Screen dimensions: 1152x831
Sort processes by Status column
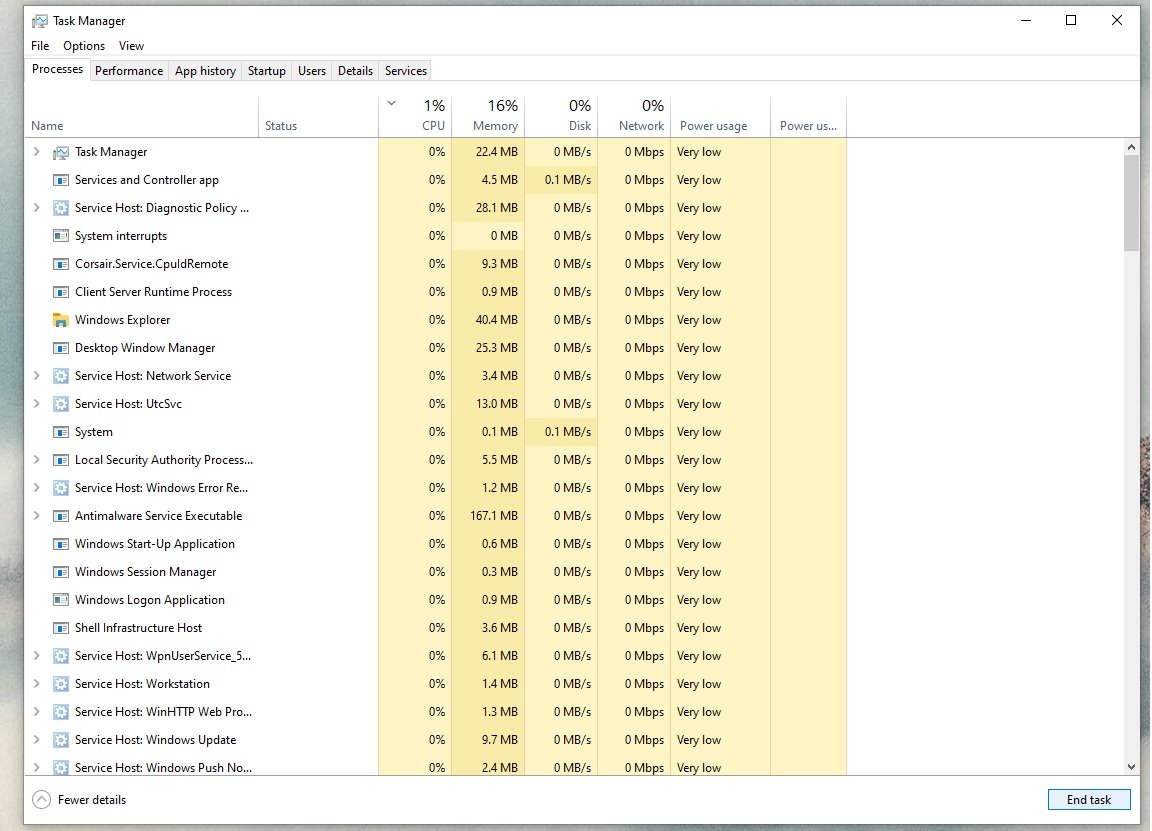point(318,117)
